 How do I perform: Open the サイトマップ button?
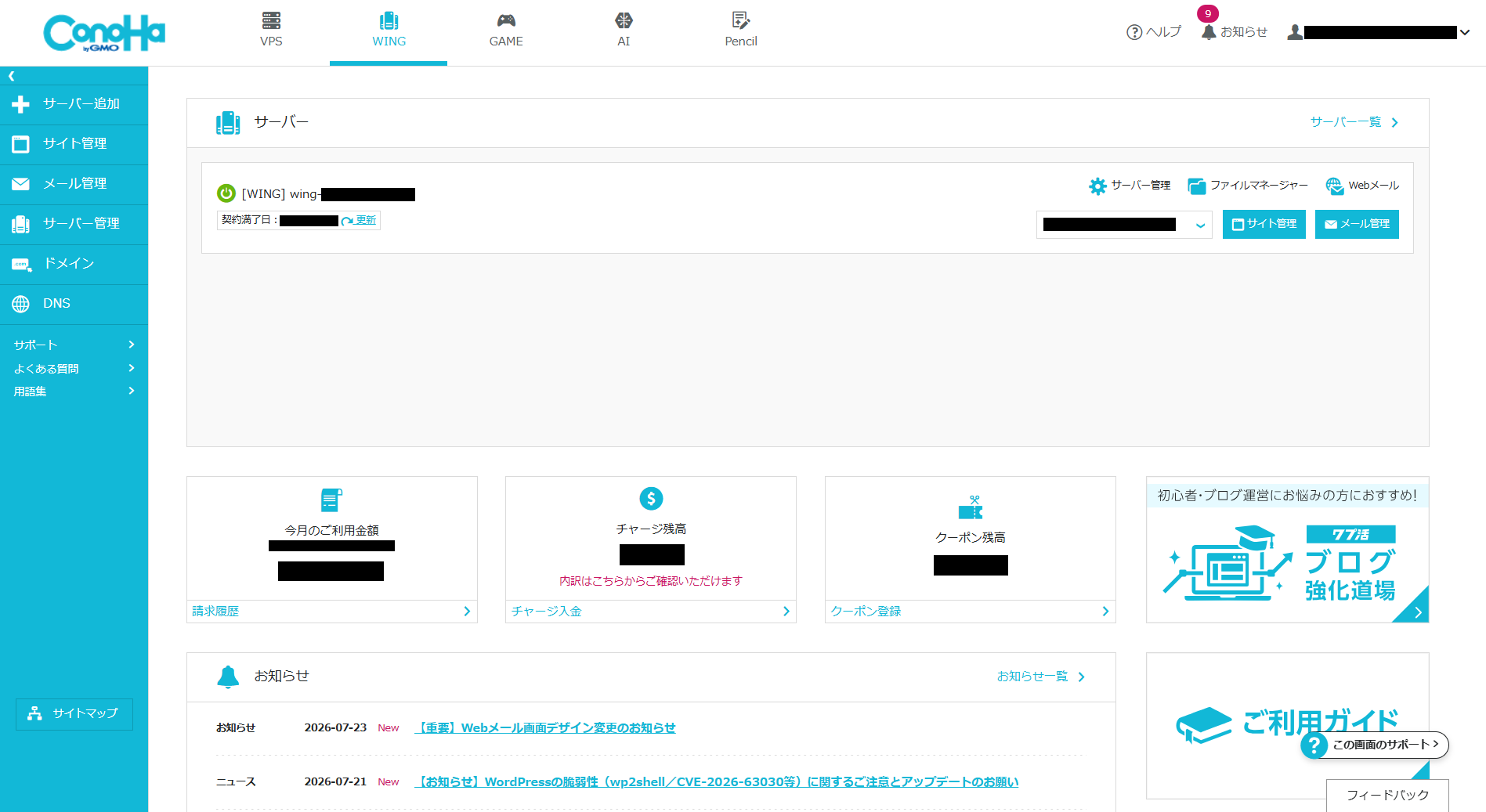[x=74, y=714]
